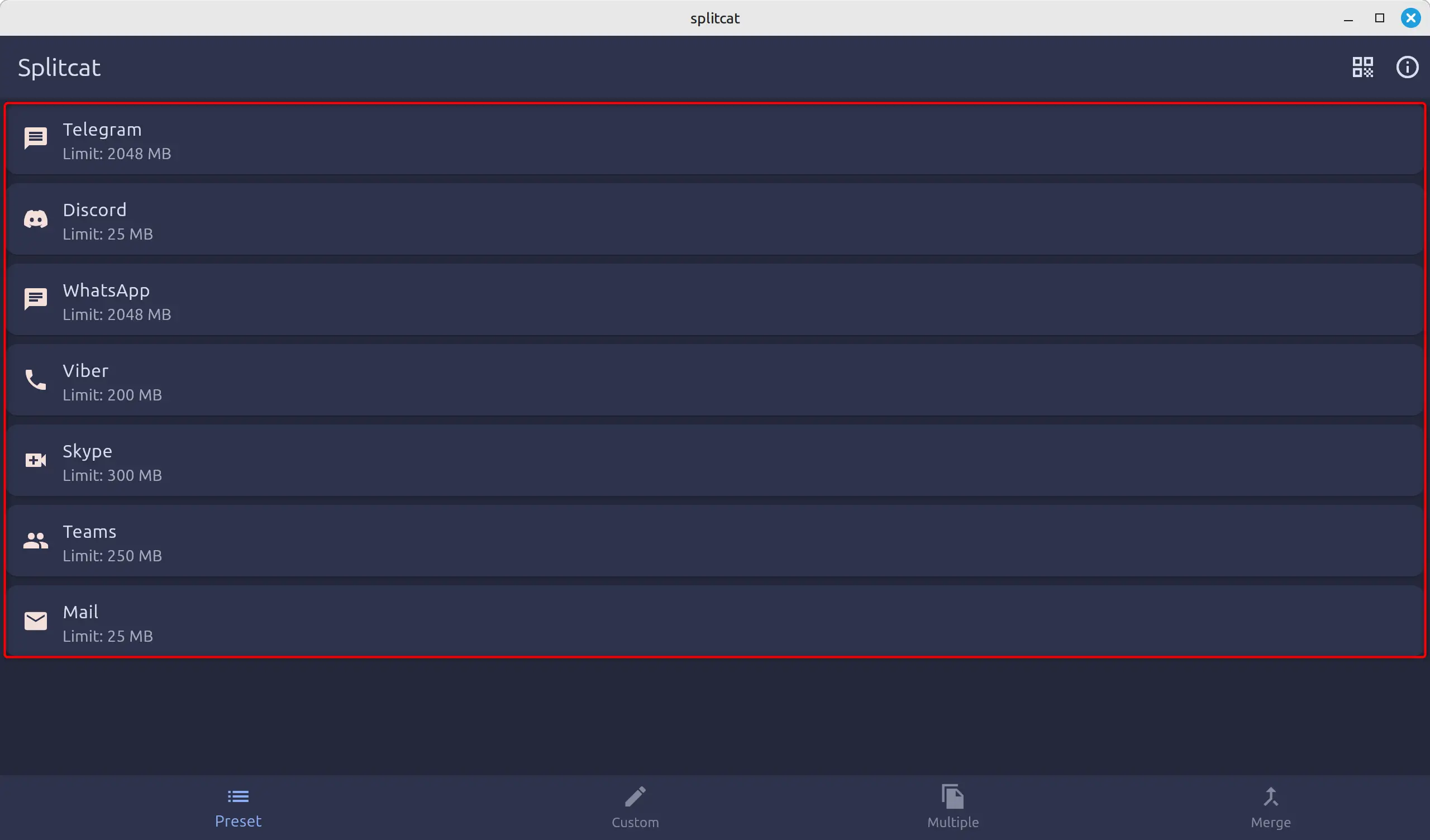Click on the WhatsApp preset entry

[715, 300]
